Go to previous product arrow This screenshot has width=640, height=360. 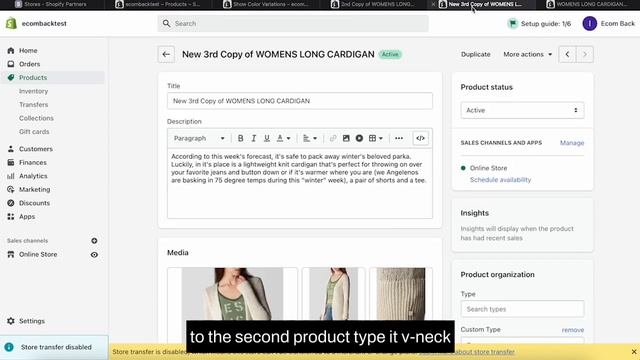tap(567, 54)
